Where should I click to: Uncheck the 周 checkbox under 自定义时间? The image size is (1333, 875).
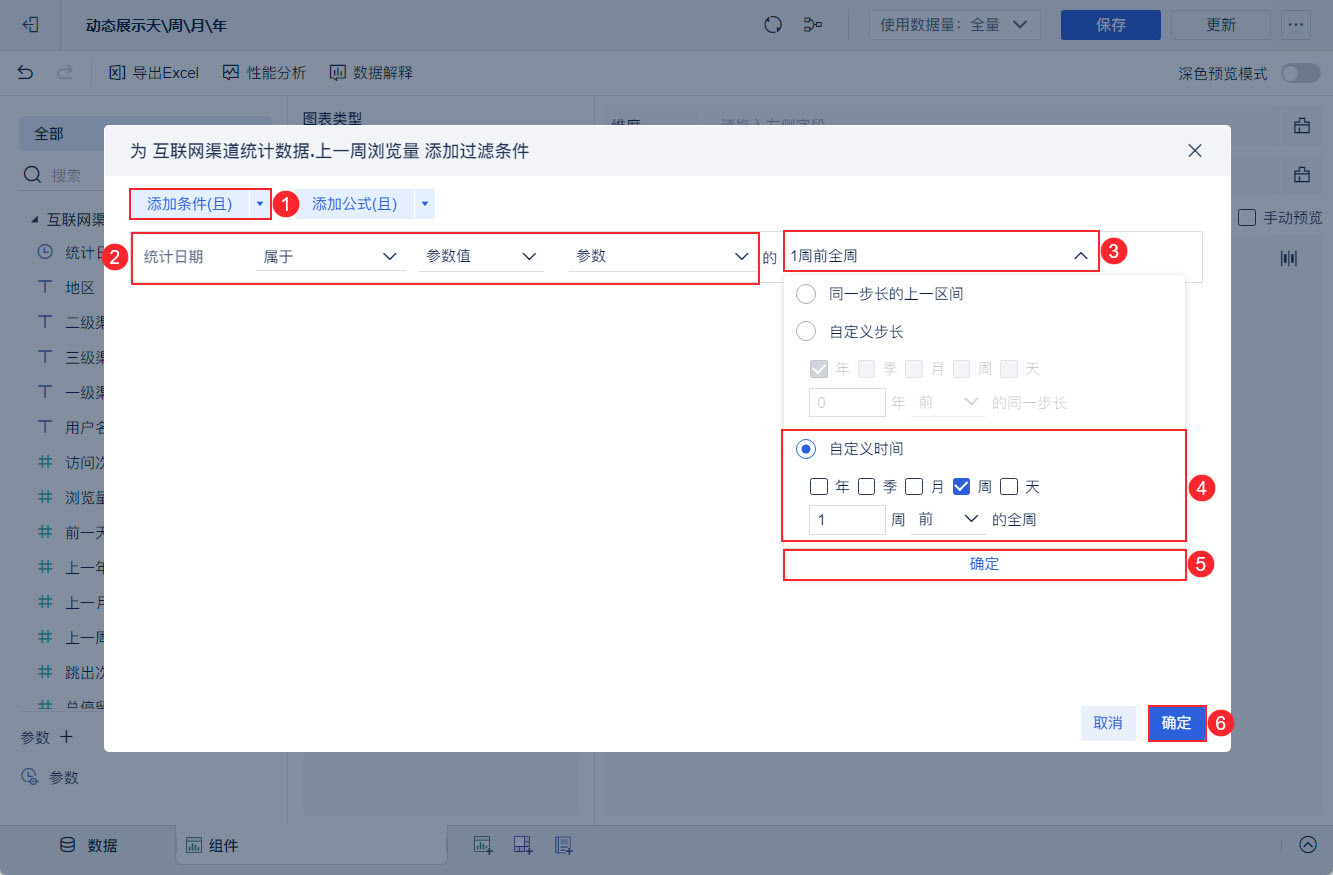[962, 487]
